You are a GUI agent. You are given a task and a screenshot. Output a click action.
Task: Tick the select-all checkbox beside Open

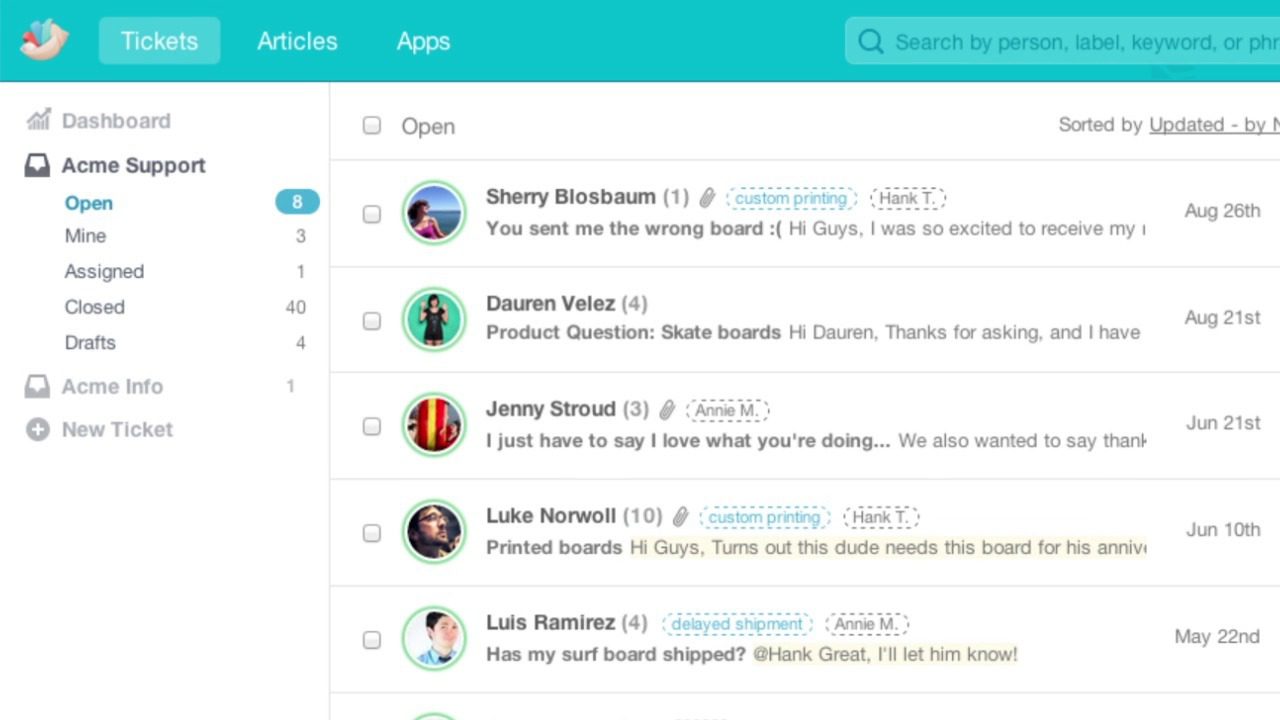point(372,125)
